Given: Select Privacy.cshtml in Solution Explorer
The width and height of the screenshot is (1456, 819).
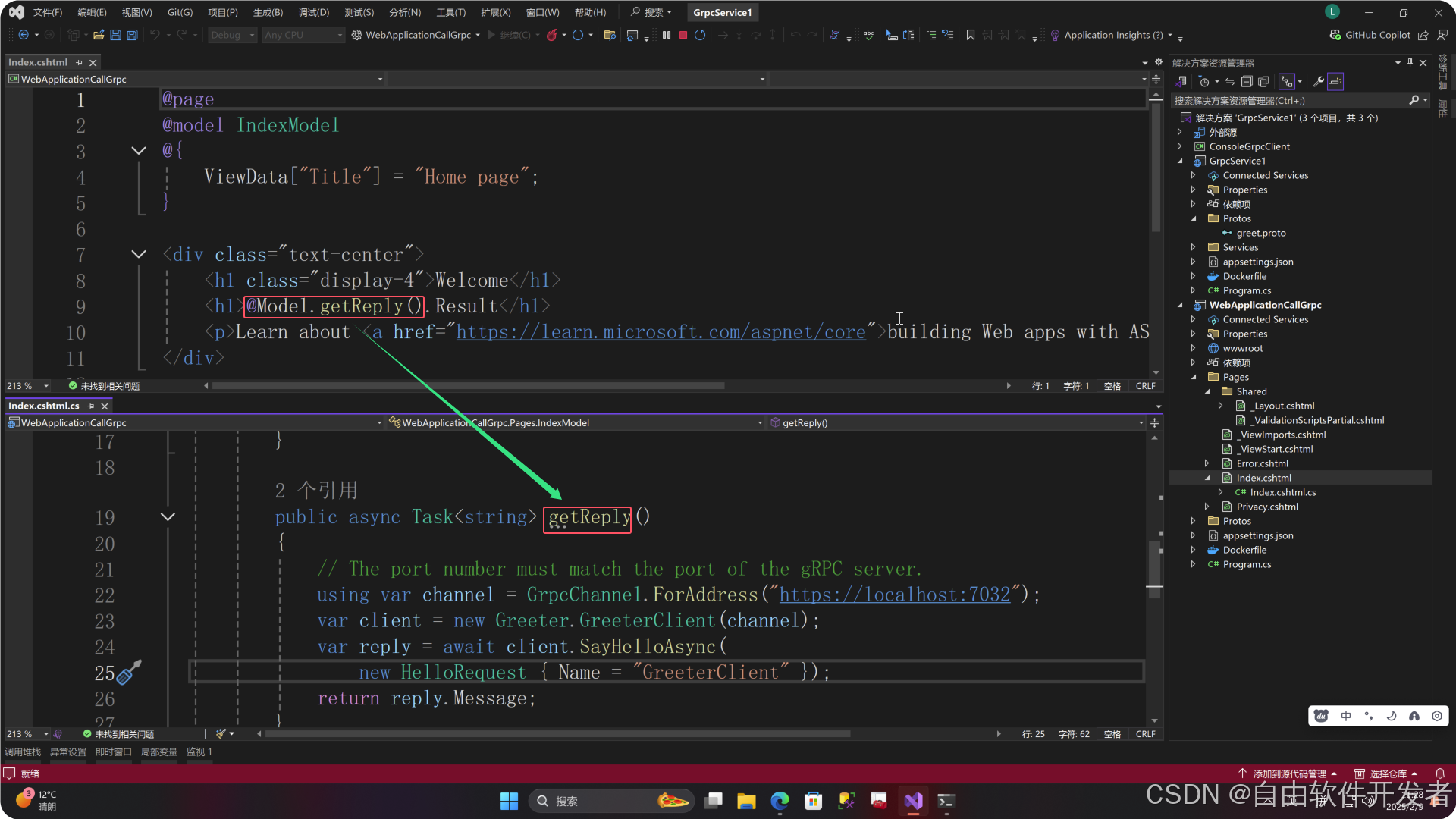Looking at the screenshot, I should pos(1266,507).
